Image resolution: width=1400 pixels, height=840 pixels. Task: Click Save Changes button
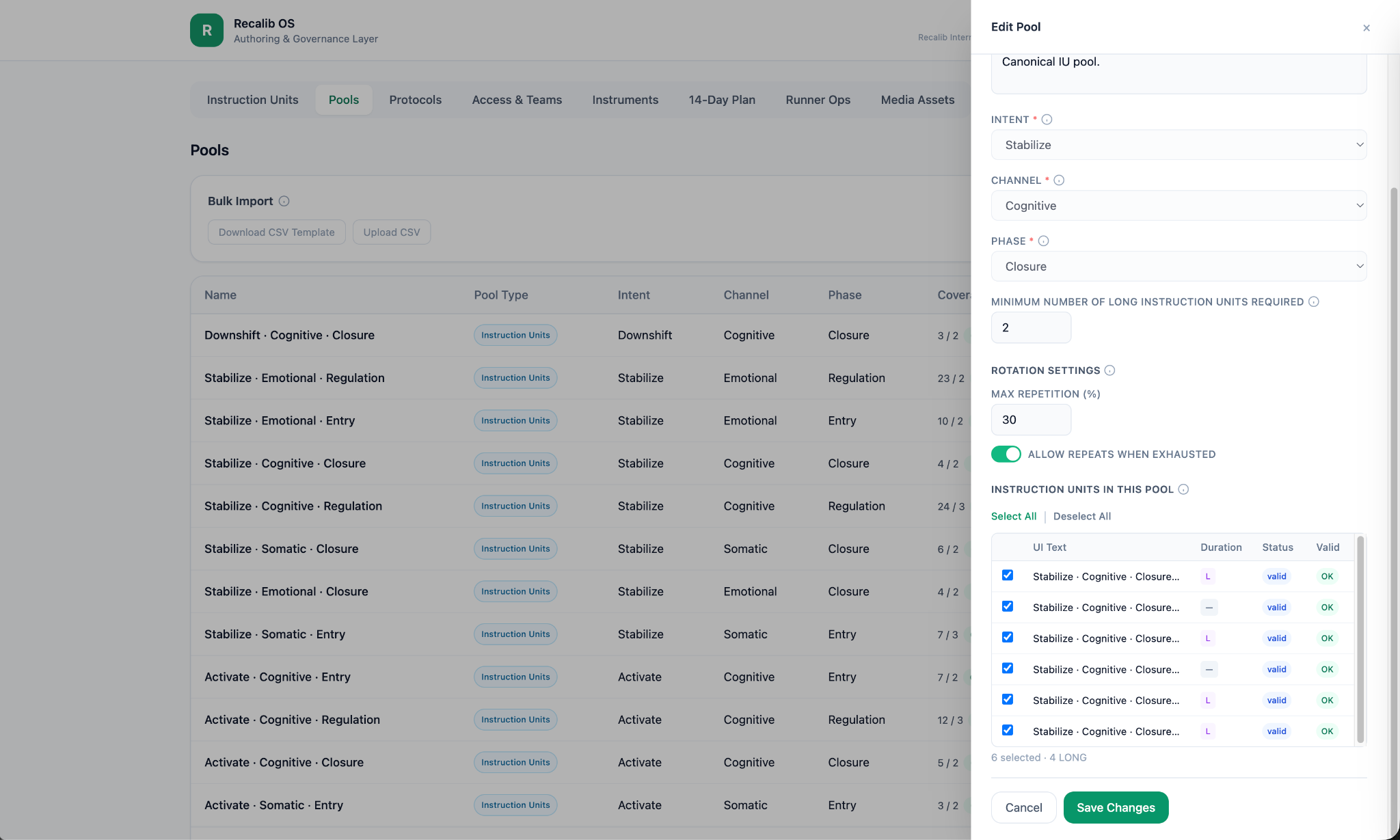[x=1116, y=808]
